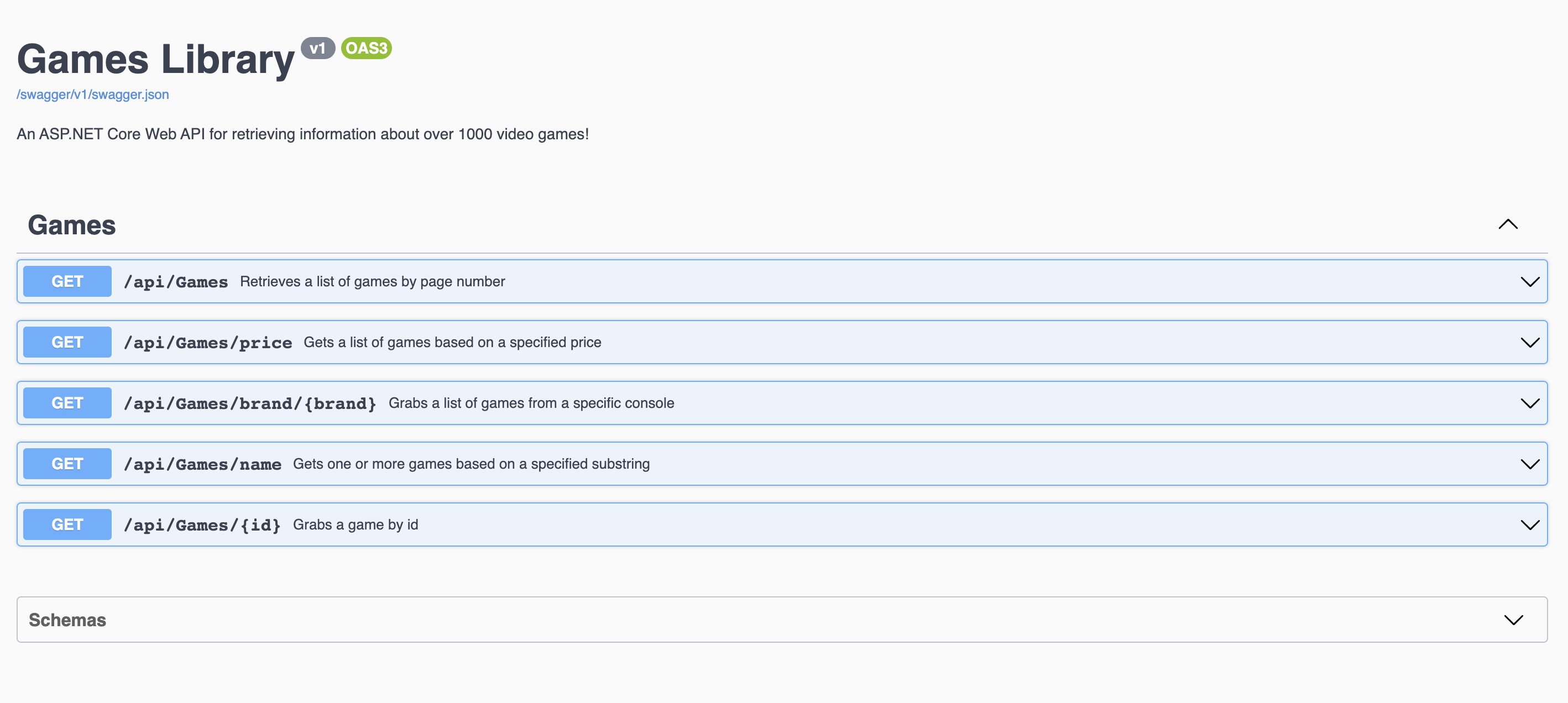
Task: Click the GET badge on /api/Games/name
Action: click(x=66, y=463)
